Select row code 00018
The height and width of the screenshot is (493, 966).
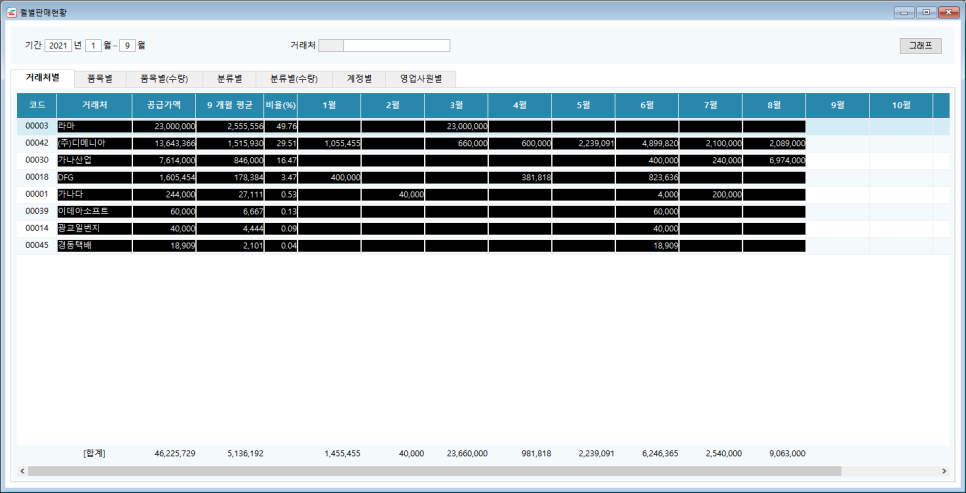(x=37, y=177)
